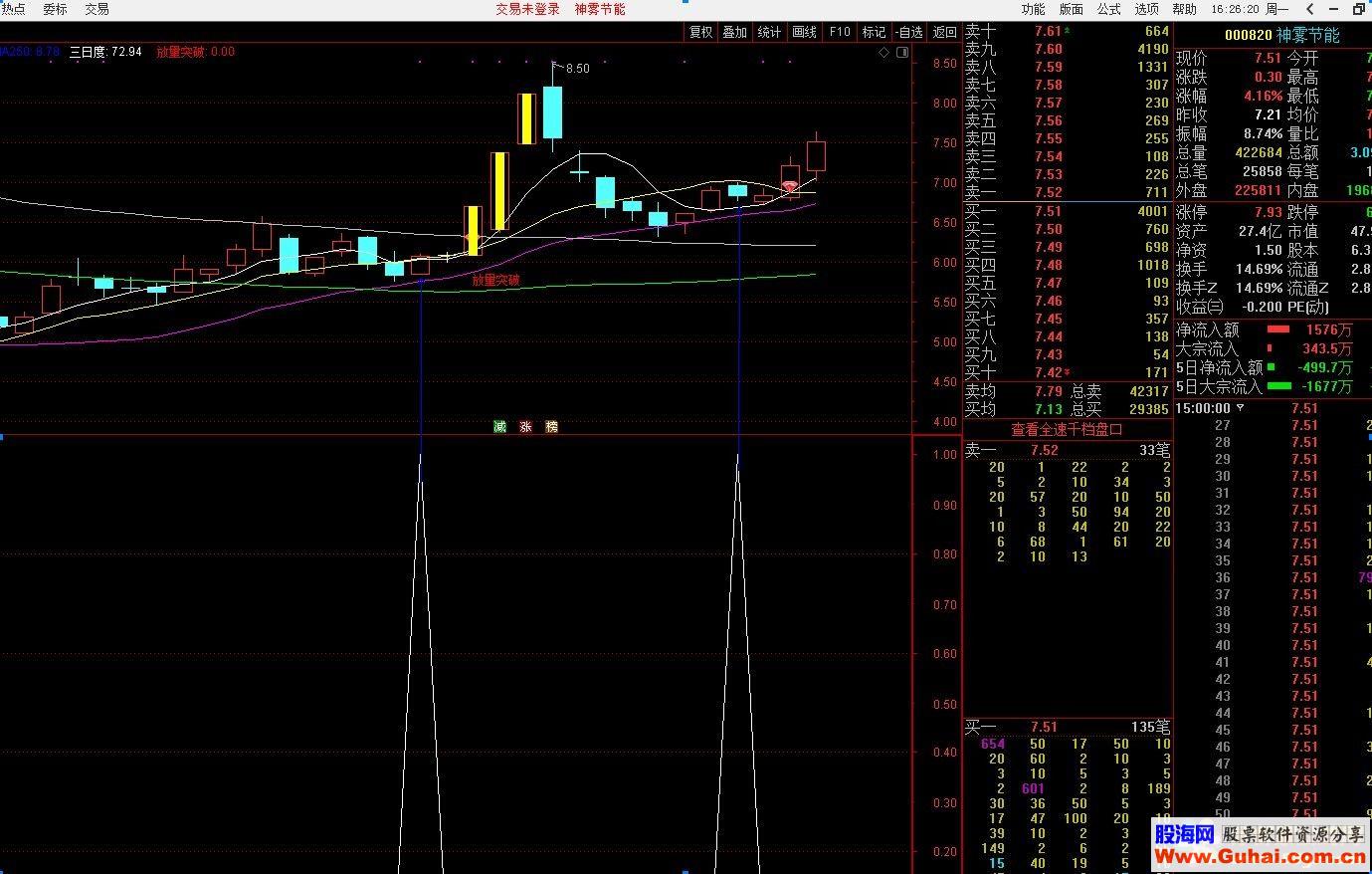Click the 复权 chart toolbar button
The height and width of the screenshot is (874, 1372).
pos(700,32)
